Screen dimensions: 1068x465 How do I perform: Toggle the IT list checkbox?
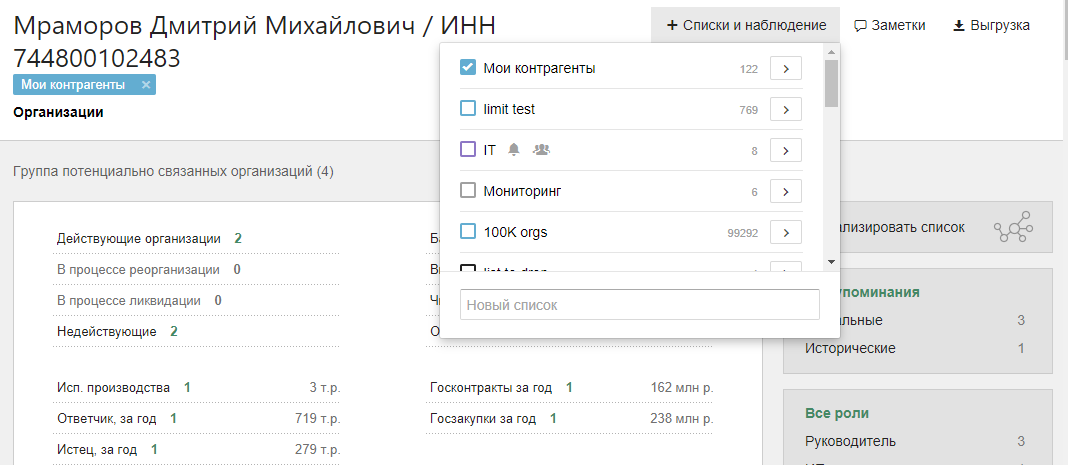click(468, 150)
